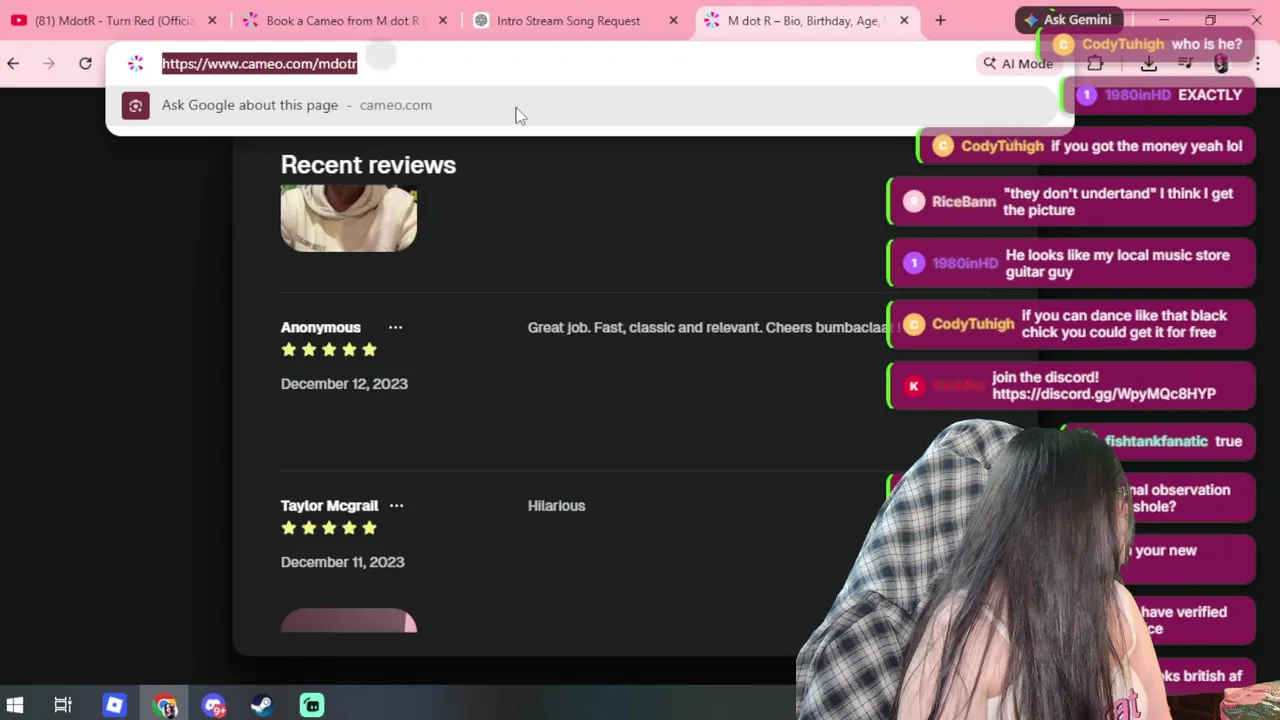Image resolution: width=1280 pixels, height=720 pixels.
Task: Close the Intro Stream Song Request tab
Action: coord(673,20)
